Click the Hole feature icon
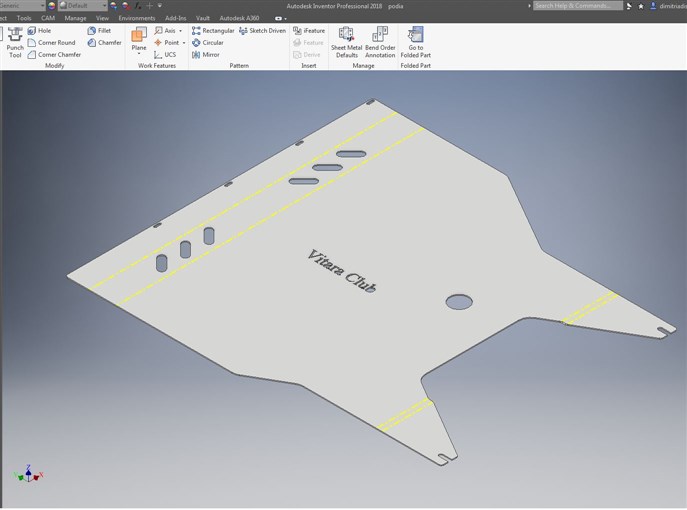 (32, 31)
